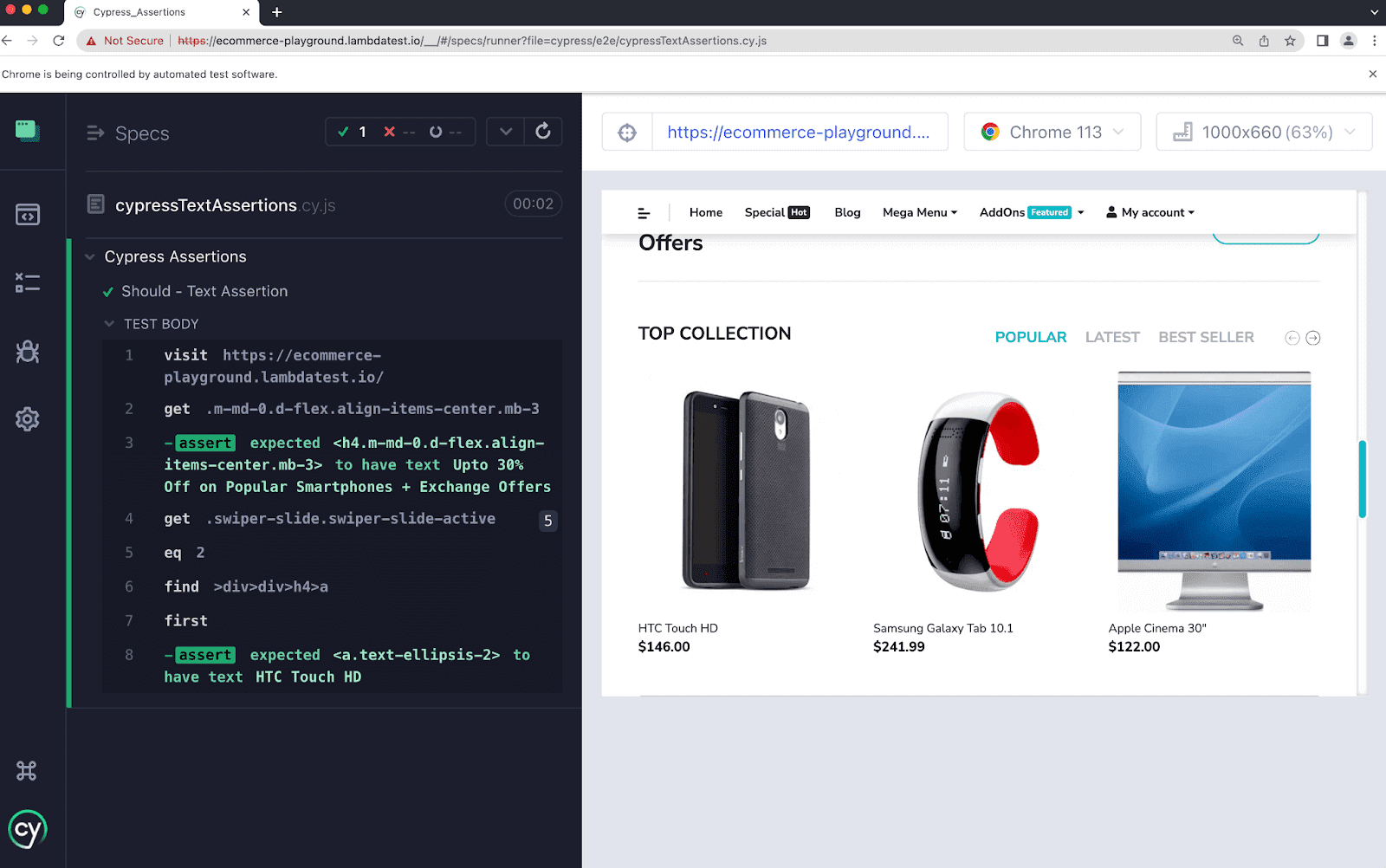
Task: Collapse the TEST BODY section
Action: tap(109, 324)
